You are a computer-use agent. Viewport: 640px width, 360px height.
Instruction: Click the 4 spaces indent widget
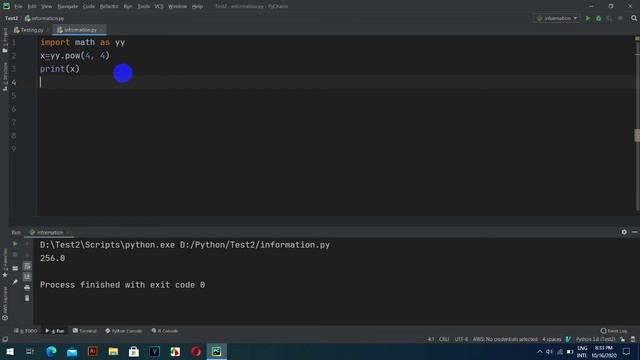(551, 339)
